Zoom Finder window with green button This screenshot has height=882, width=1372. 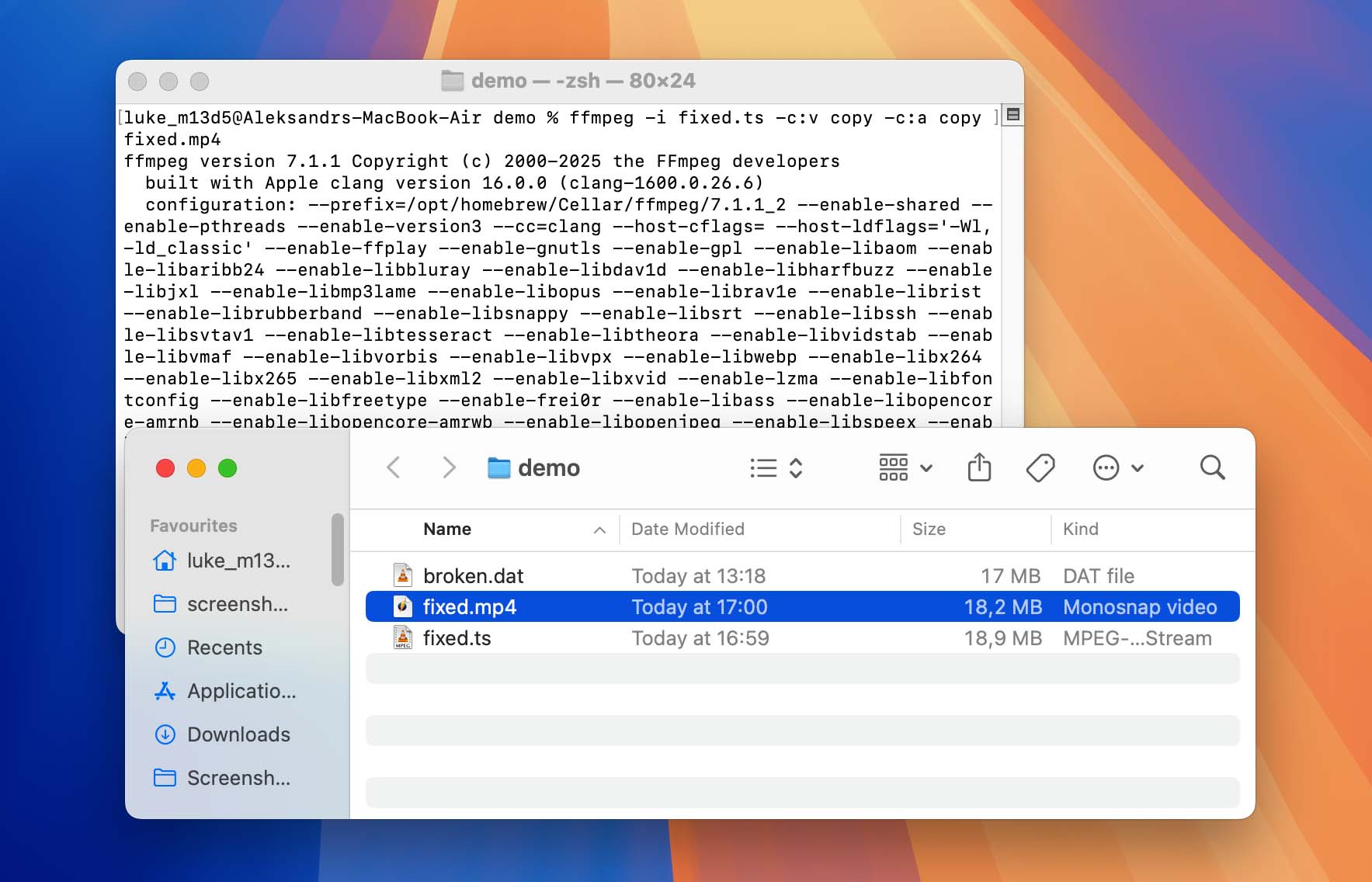pos(227,468)
